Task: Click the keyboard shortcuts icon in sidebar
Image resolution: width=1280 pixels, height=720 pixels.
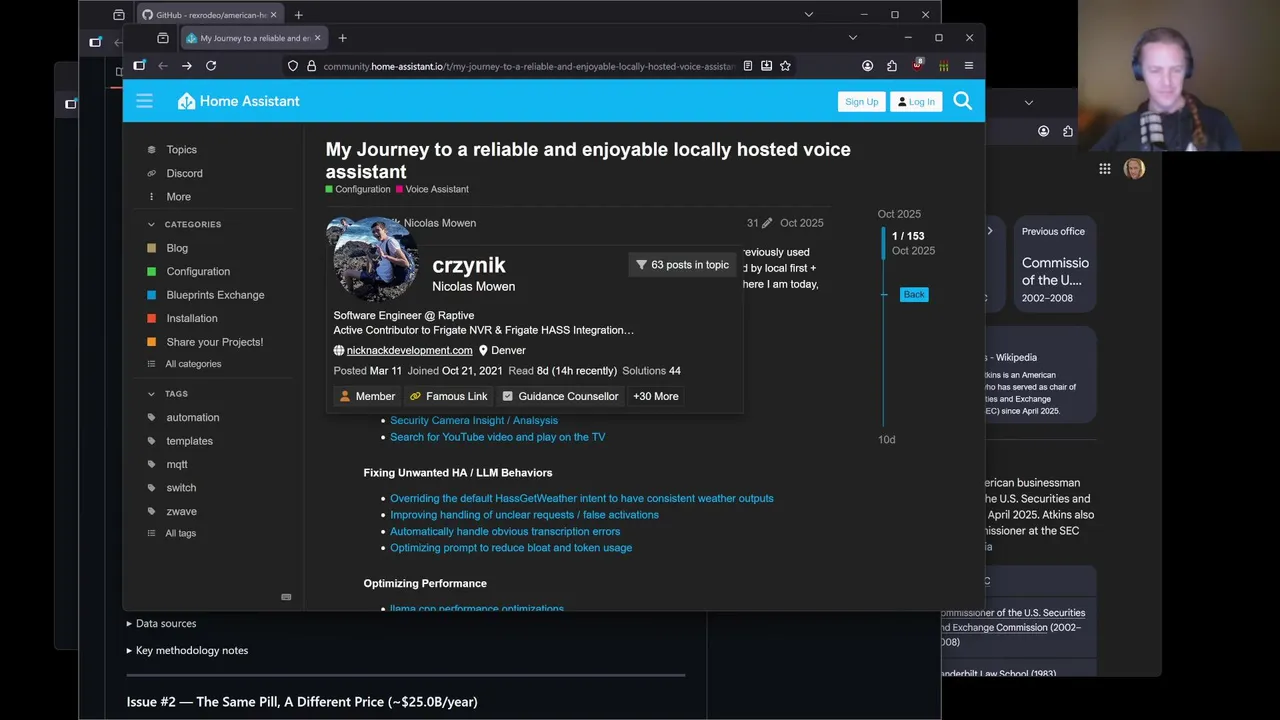Action: (x=286, y=597)
